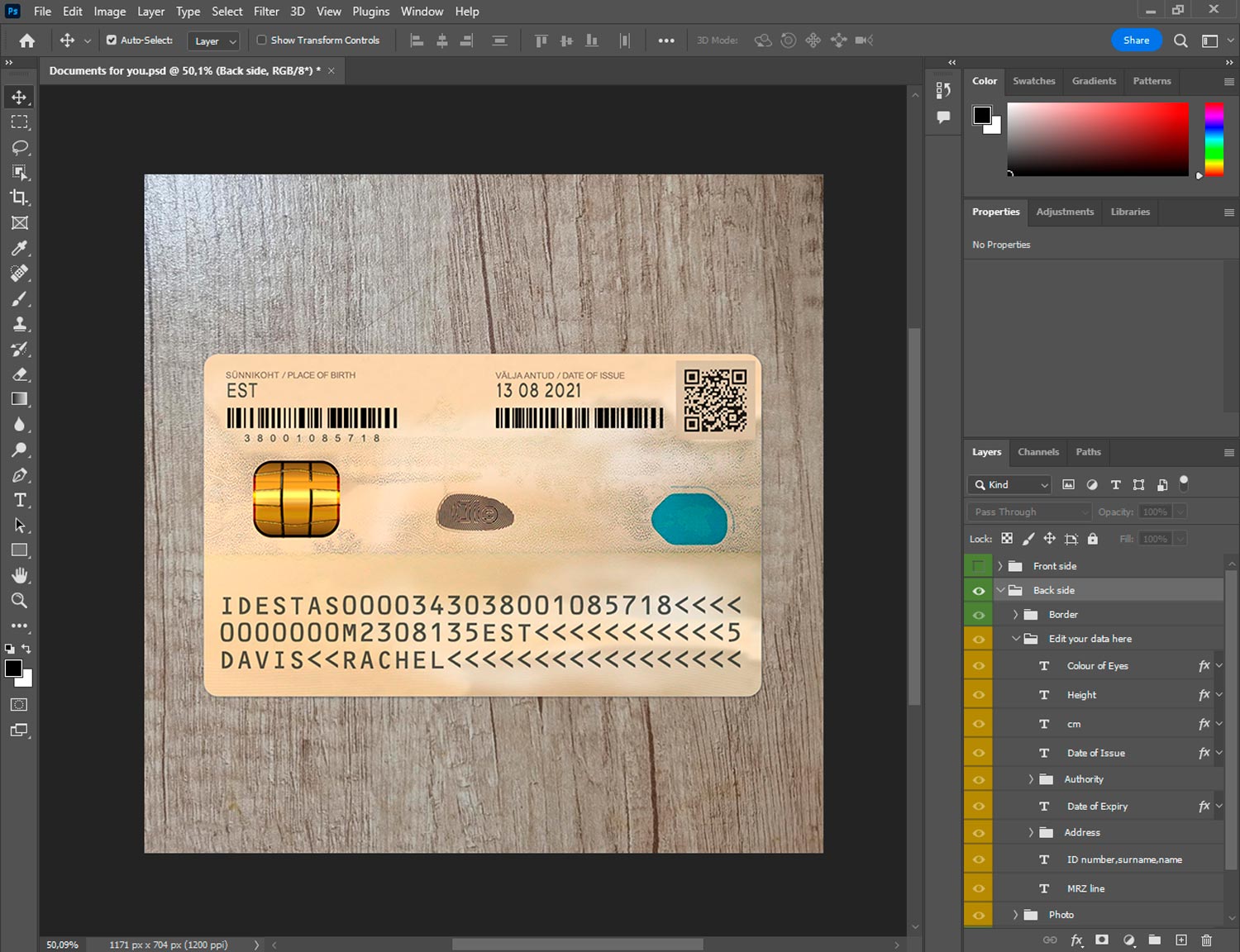Open the Auto-Select Layer dropdown
This screenshot has height=952, width=1240.
tap(215, 41)
